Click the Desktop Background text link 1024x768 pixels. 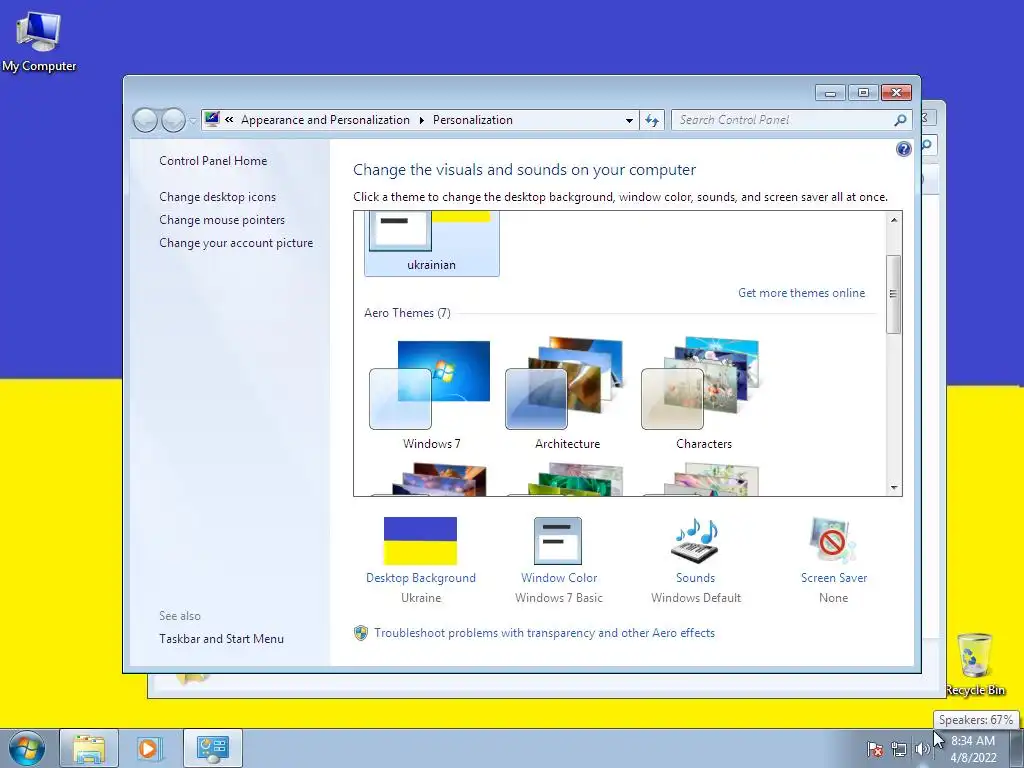point(421,578)
